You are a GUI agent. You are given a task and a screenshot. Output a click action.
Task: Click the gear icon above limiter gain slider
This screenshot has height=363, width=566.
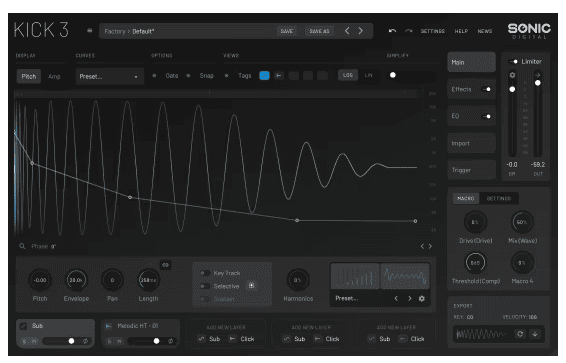[512, 75]
